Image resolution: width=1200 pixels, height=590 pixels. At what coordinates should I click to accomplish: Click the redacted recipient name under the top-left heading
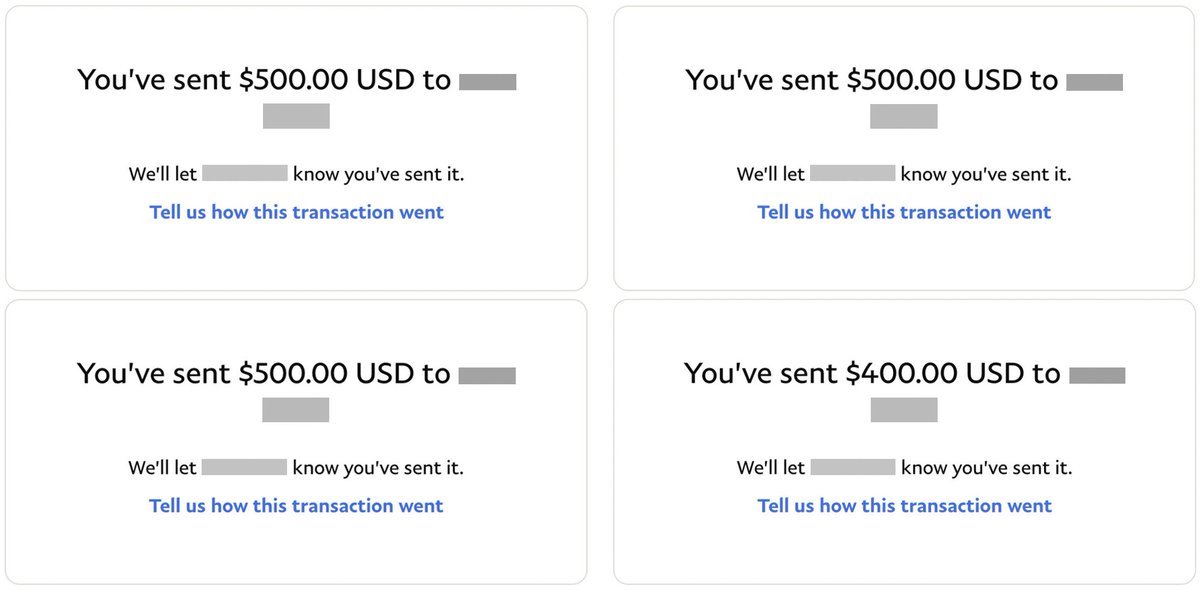coord(296,116)
